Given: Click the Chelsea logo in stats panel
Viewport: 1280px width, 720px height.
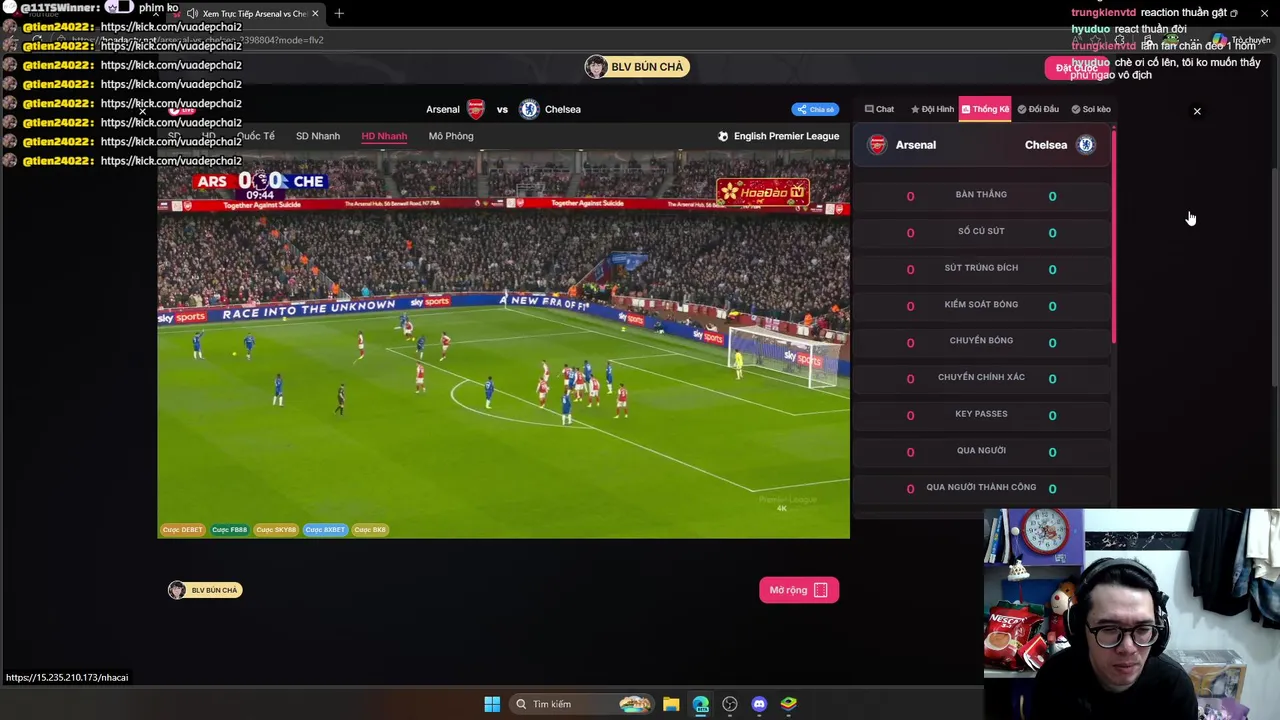Looking at the screenshot, I should pyautogui.click(x=1085, y=145).
